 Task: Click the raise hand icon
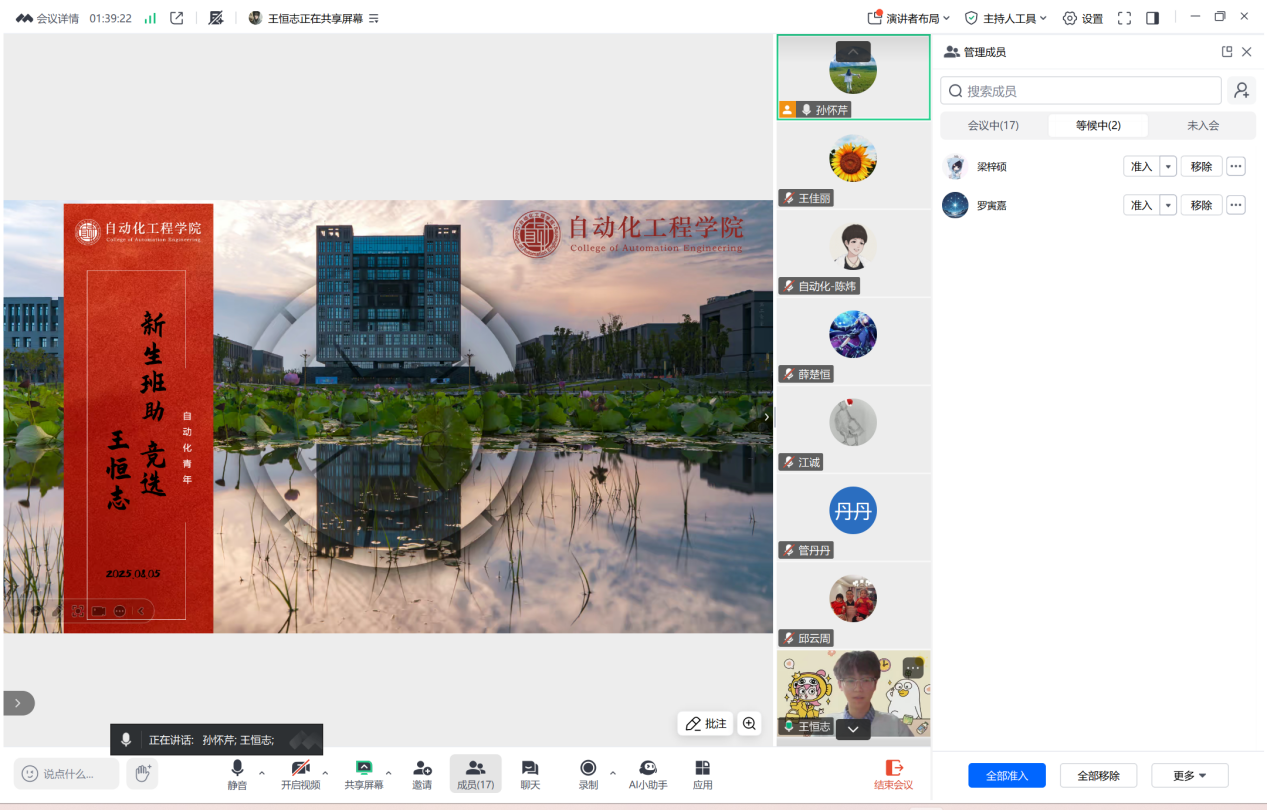tap(142, 772)
